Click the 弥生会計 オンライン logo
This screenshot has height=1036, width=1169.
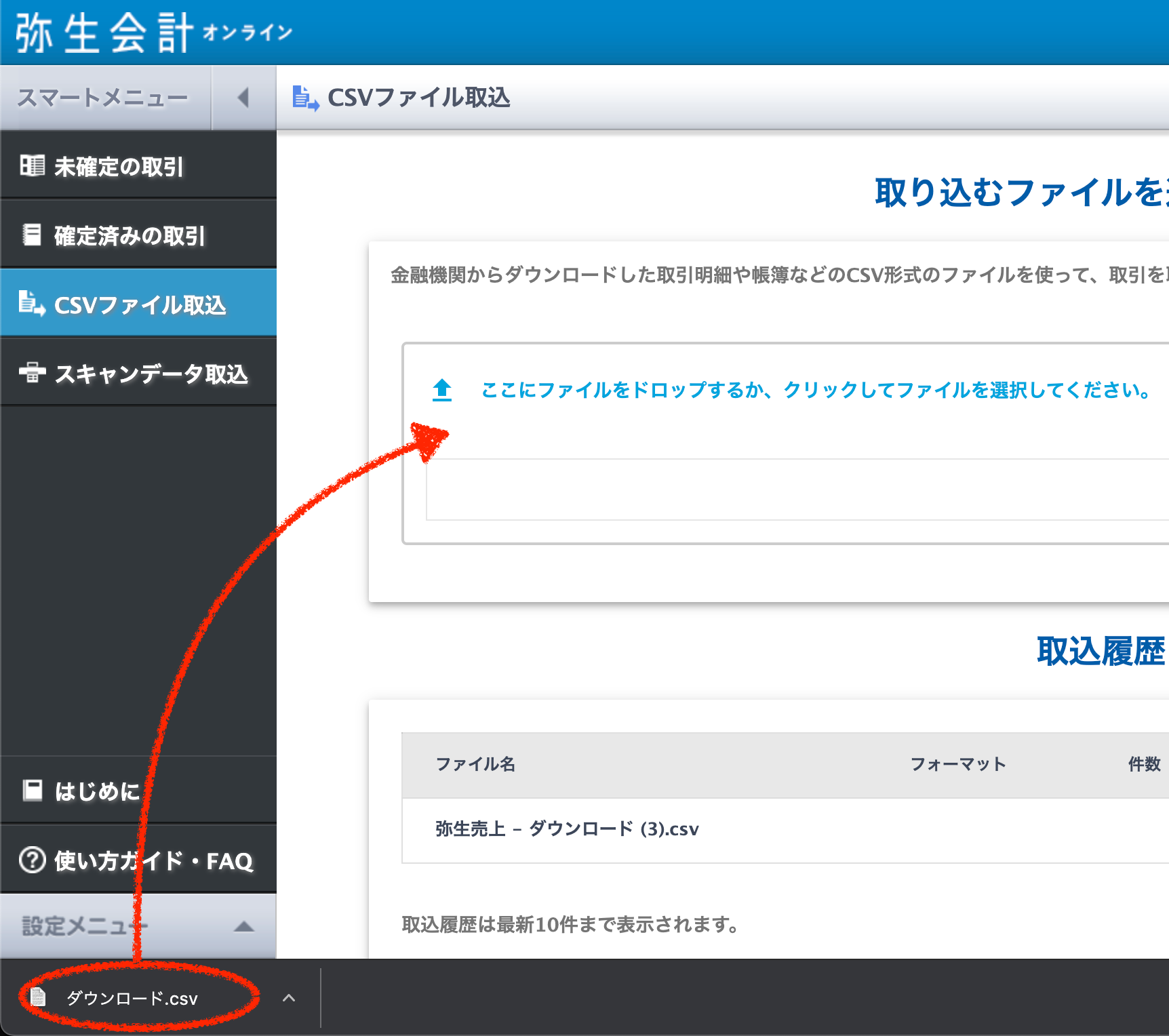[x=154, y=33]
